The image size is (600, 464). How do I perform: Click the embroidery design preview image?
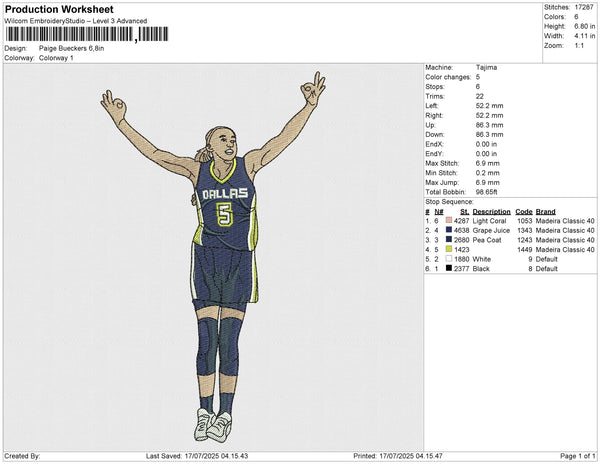(x=214, y=257)
